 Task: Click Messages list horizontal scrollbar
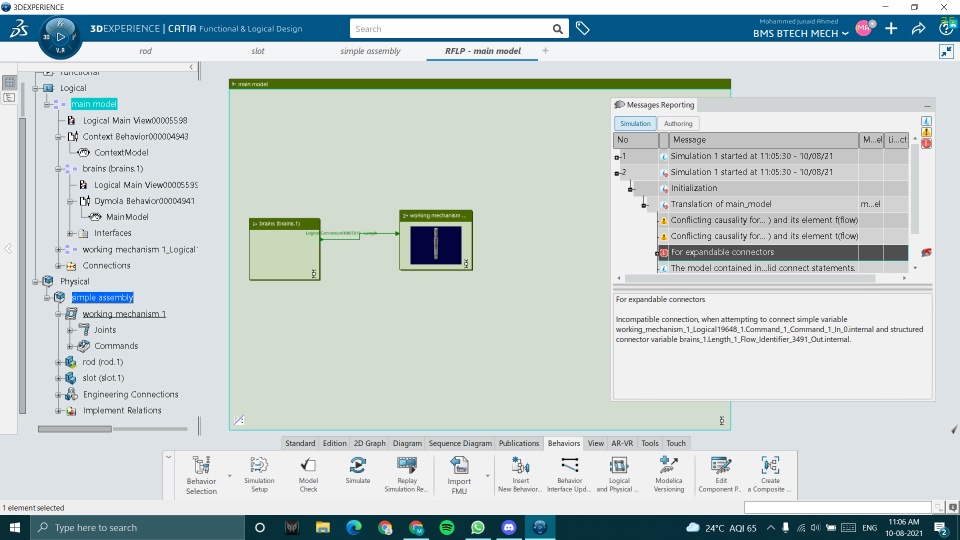pyautogui.click(x=750, y=279)
